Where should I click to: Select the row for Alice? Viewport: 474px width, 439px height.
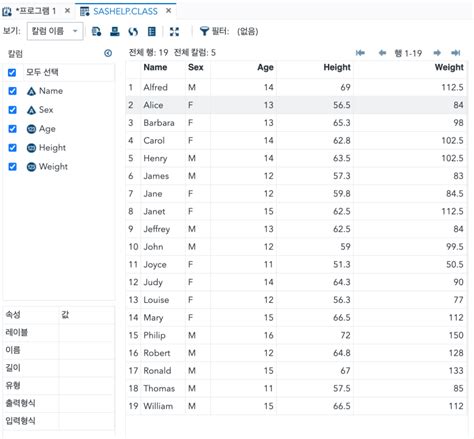[296, 105]
